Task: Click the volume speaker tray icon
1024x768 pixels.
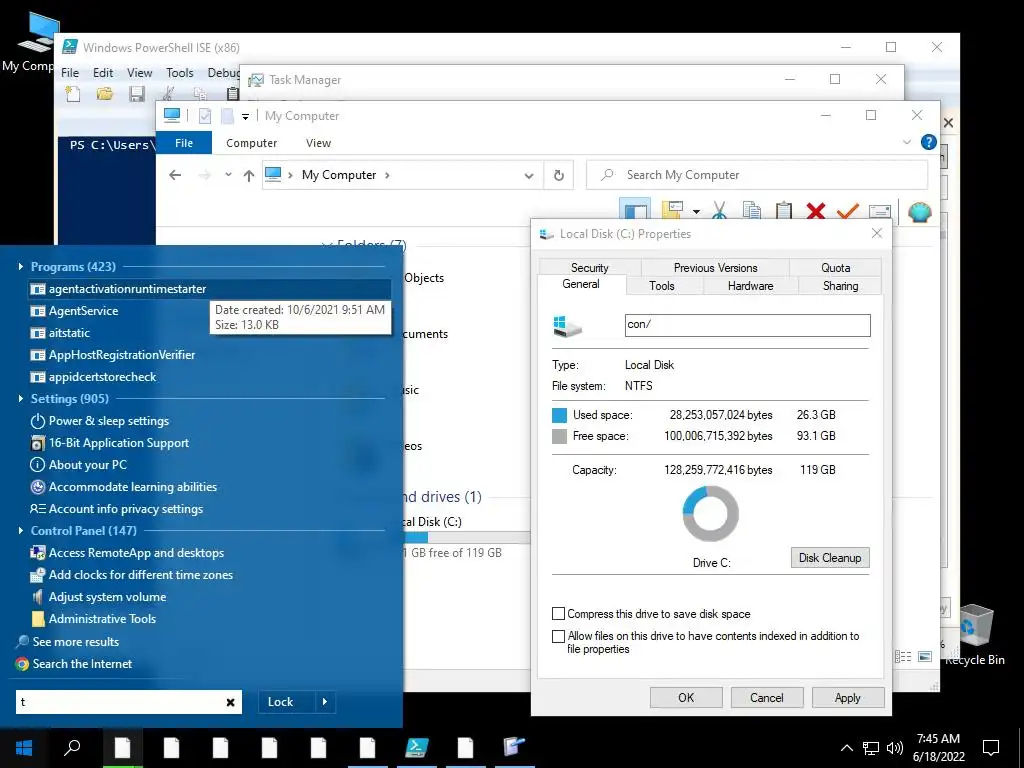Action: pos(895,748)
